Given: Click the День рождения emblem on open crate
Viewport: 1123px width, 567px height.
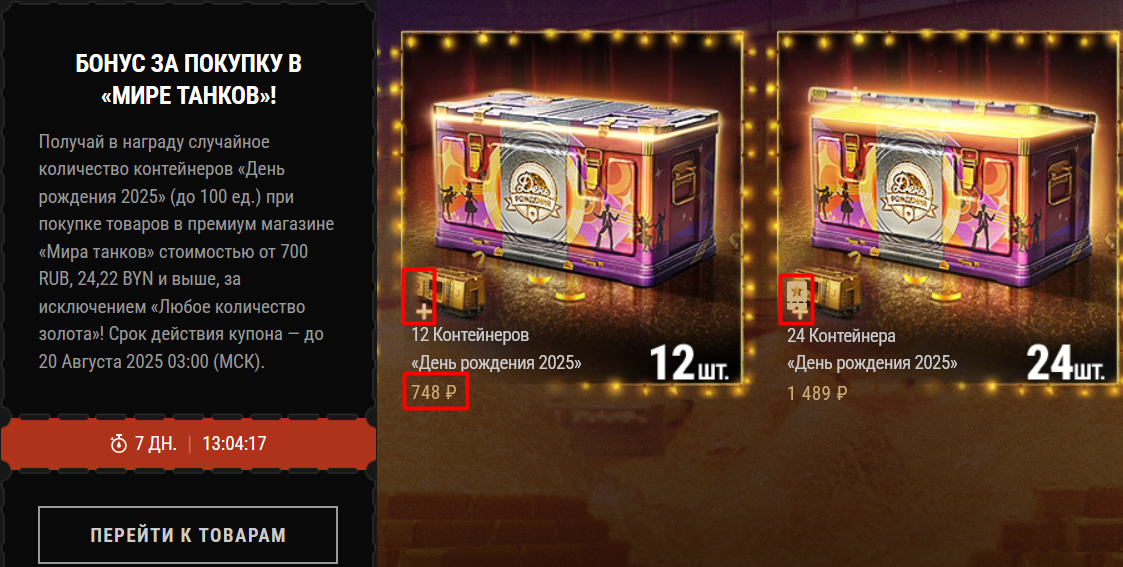Looking at the screenshot, I should tap(908, 195).
